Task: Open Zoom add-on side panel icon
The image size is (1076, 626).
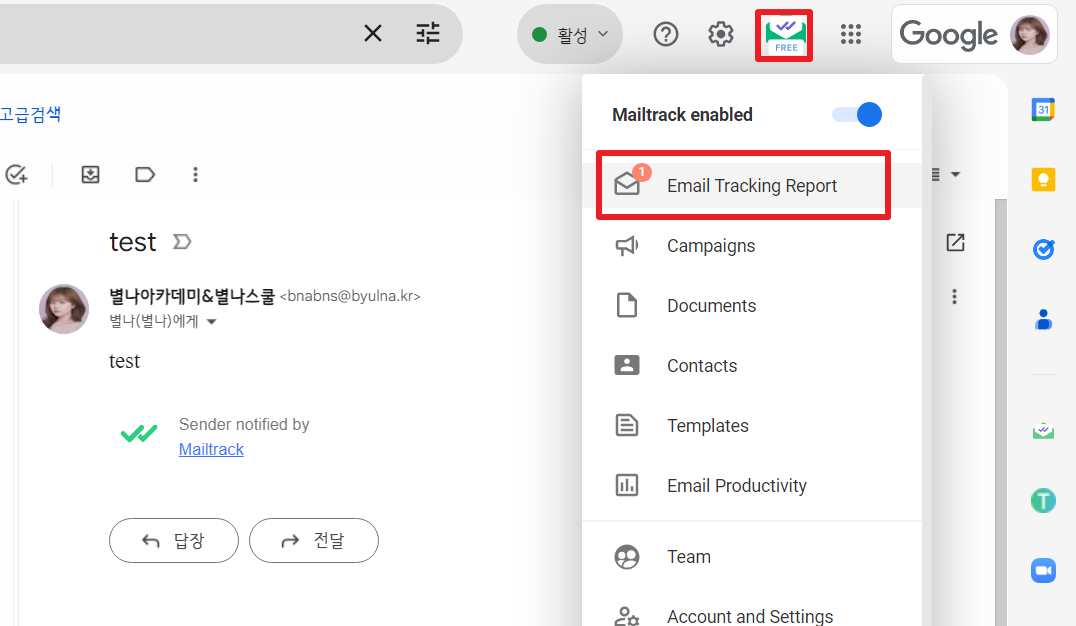Action: point(1043,570)
